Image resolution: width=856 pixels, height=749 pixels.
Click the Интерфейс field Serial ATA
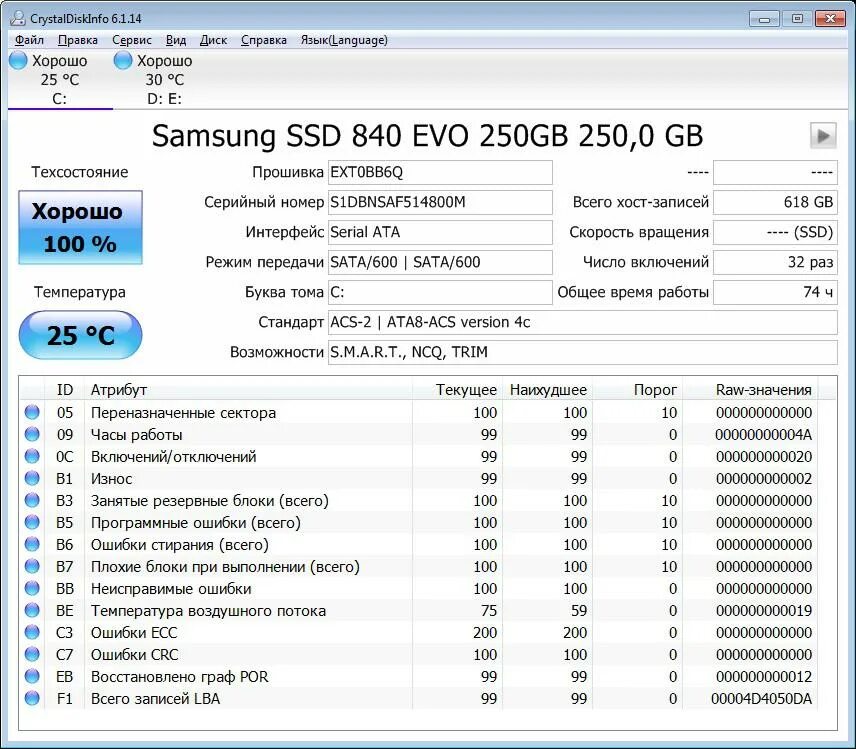[440, 233]
